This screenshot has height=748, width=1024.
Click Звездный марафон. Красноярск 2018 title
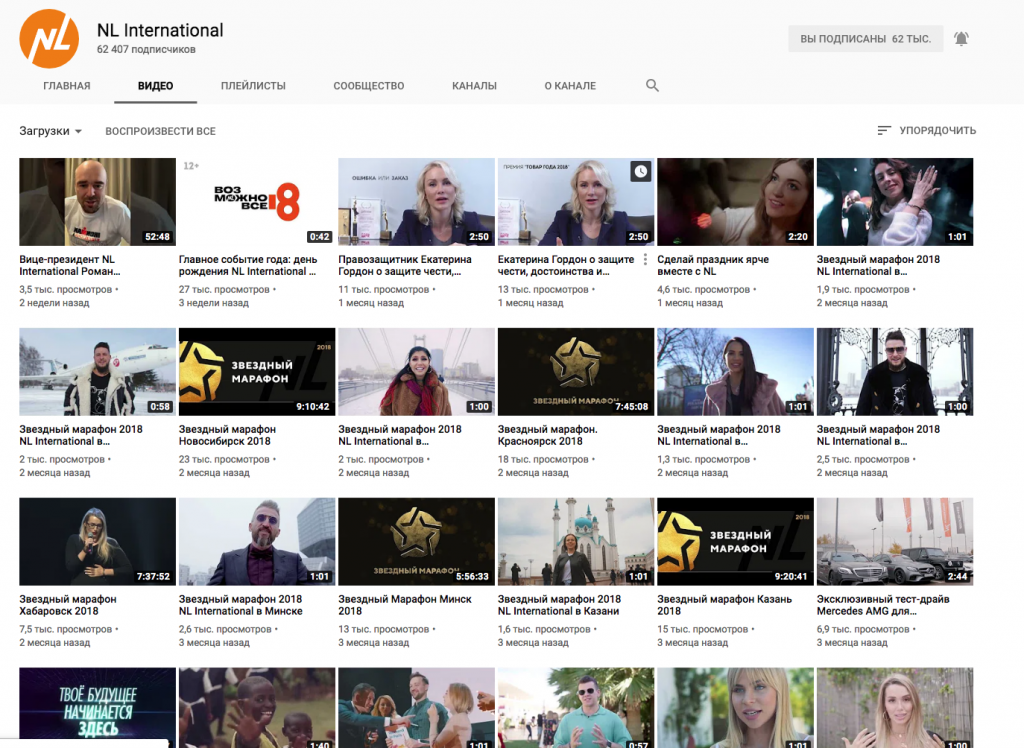[547, 435]
